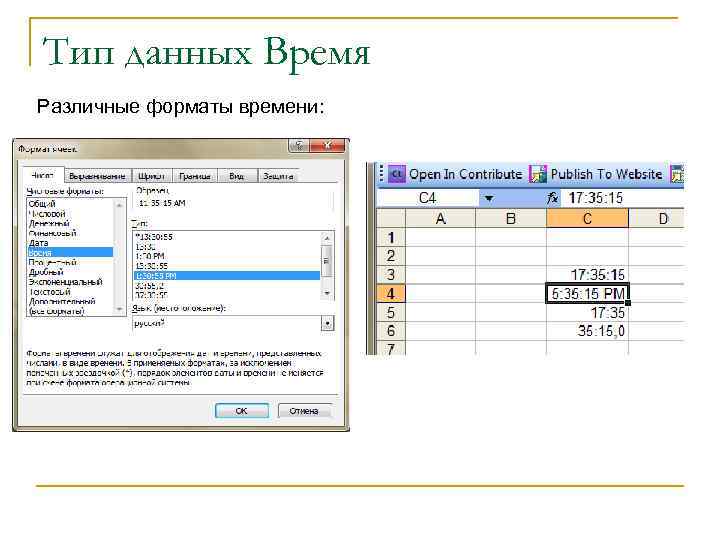Select the 1:30 PM time type
Image resolution: width=720 pixels, height=540 pixels.
227,256
